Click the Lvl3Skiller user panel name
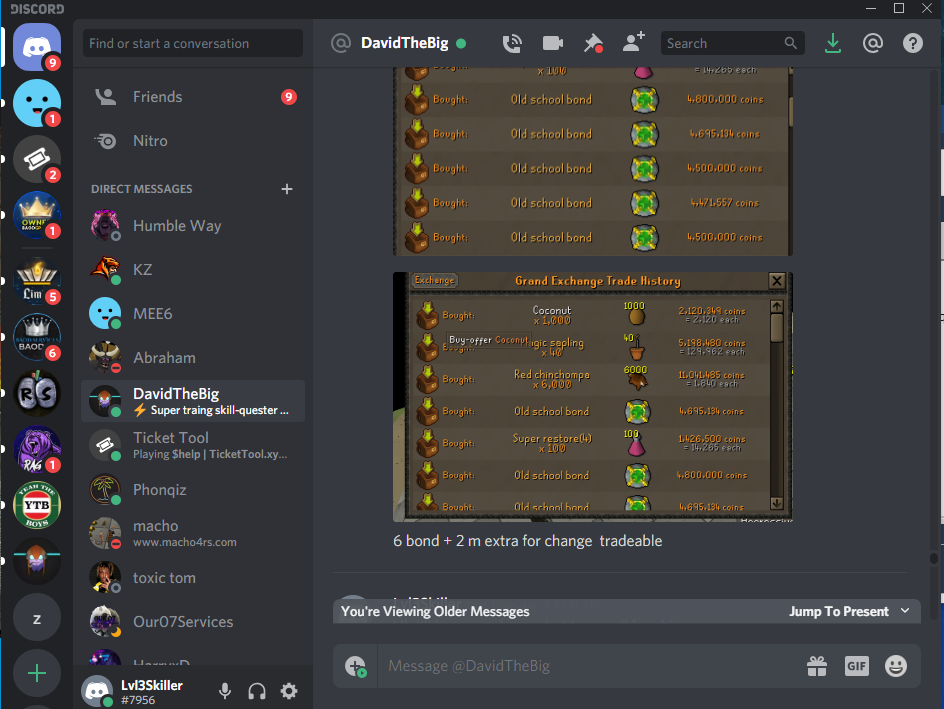 (152, 686)
